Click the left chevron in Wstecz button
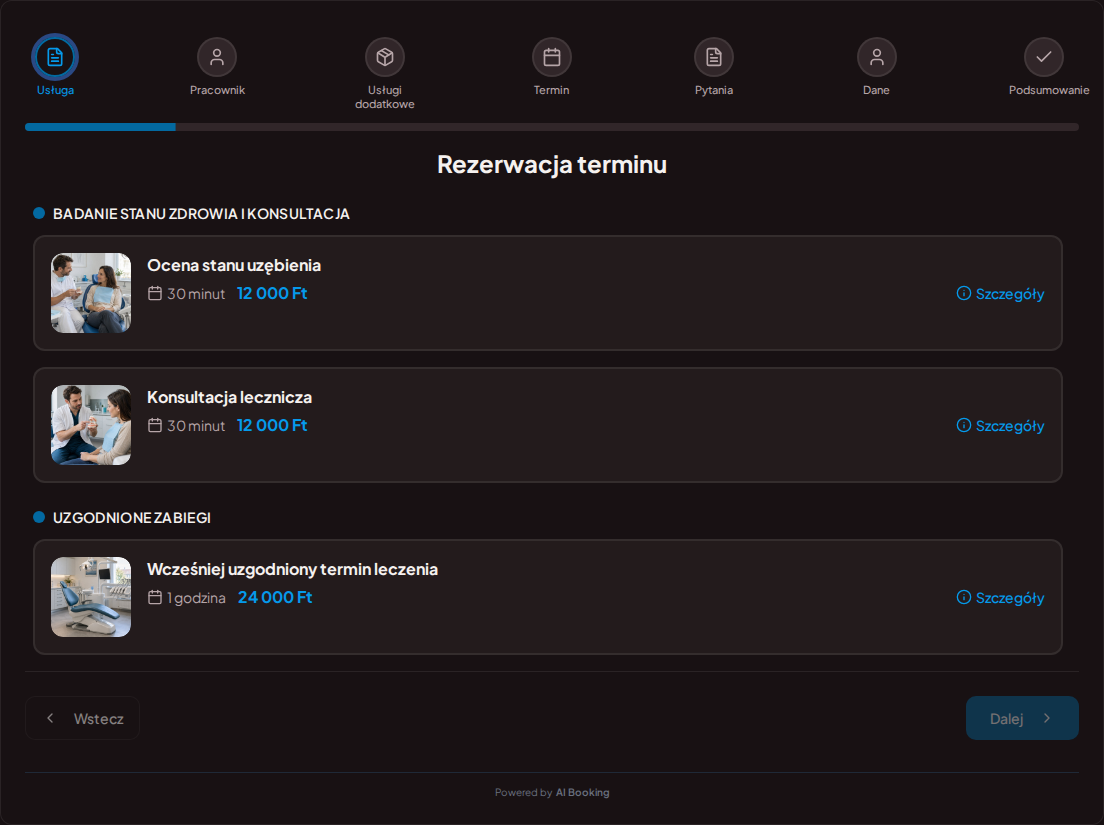Screen dimensions: 1104x825 tap(50, 718)
